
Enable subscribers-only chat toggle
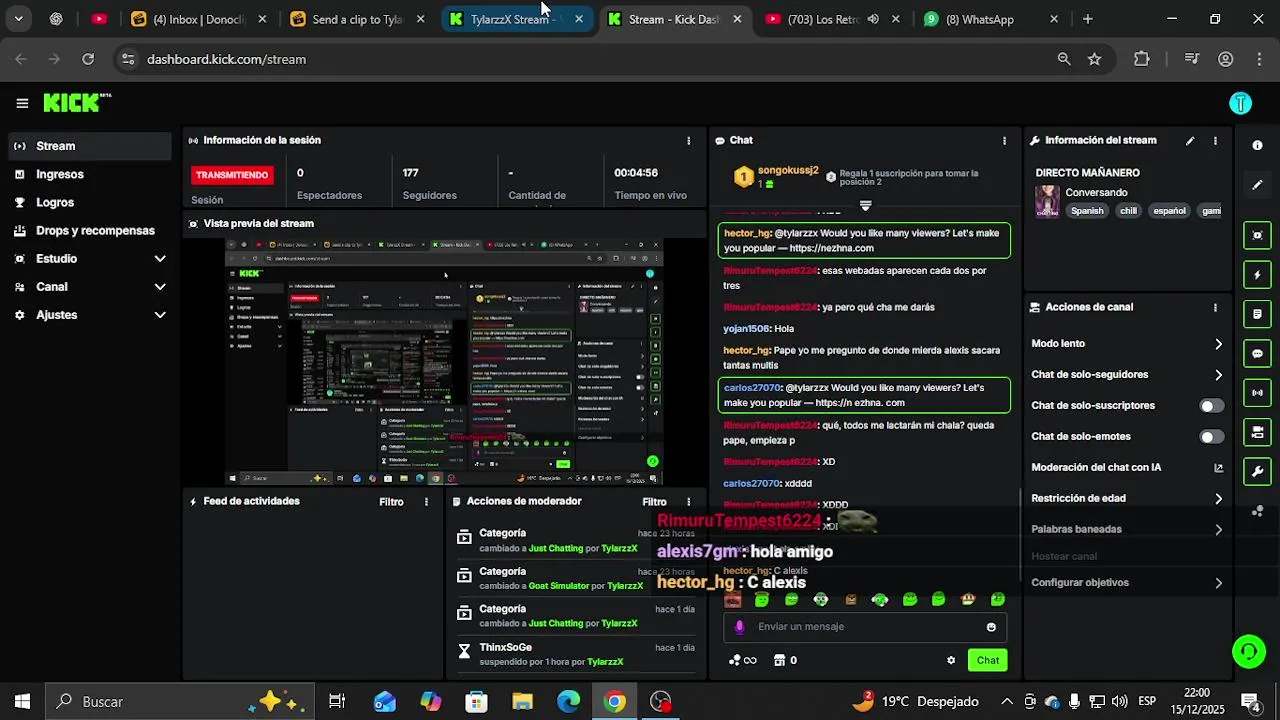[x=1211, y=406]
